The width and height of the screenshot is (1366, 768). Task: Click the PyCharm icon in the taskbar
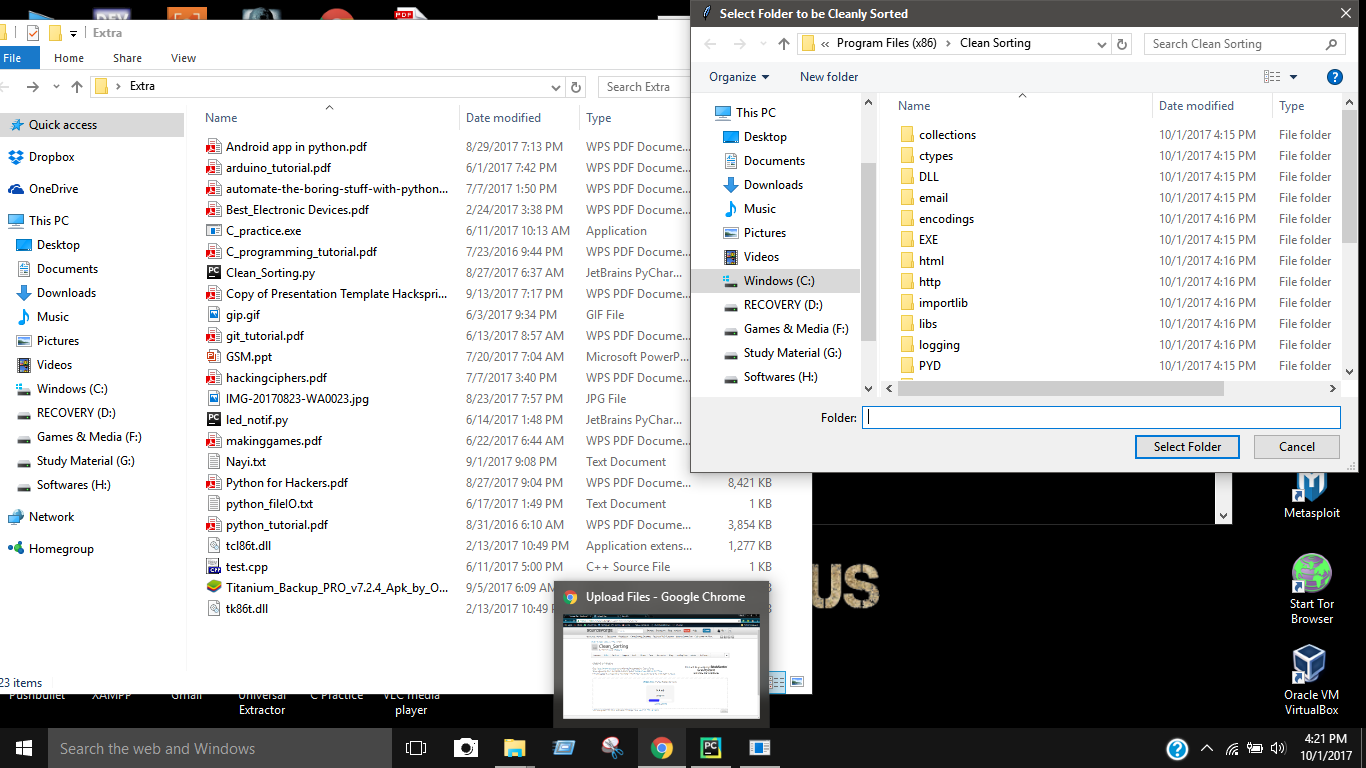711,748
